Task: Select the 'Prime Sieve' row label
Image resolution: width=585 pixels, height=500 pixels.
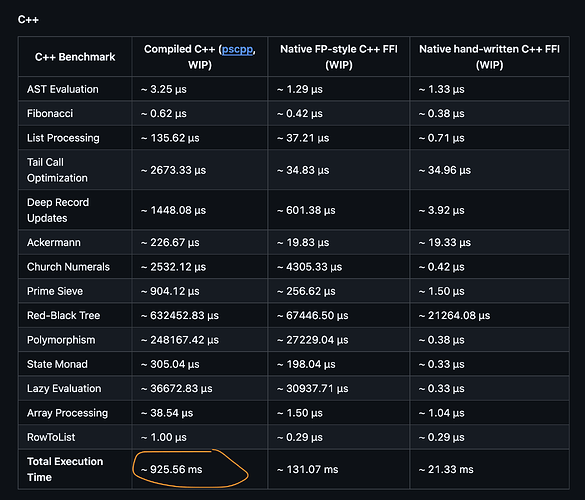Action: tap(55, 291)
